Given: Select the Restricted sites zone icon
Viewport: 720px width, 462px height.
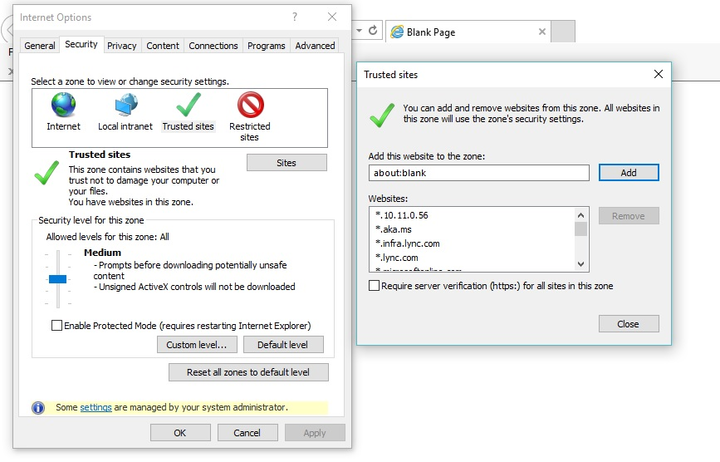Looking at the screenshot, I should point(250,105).
